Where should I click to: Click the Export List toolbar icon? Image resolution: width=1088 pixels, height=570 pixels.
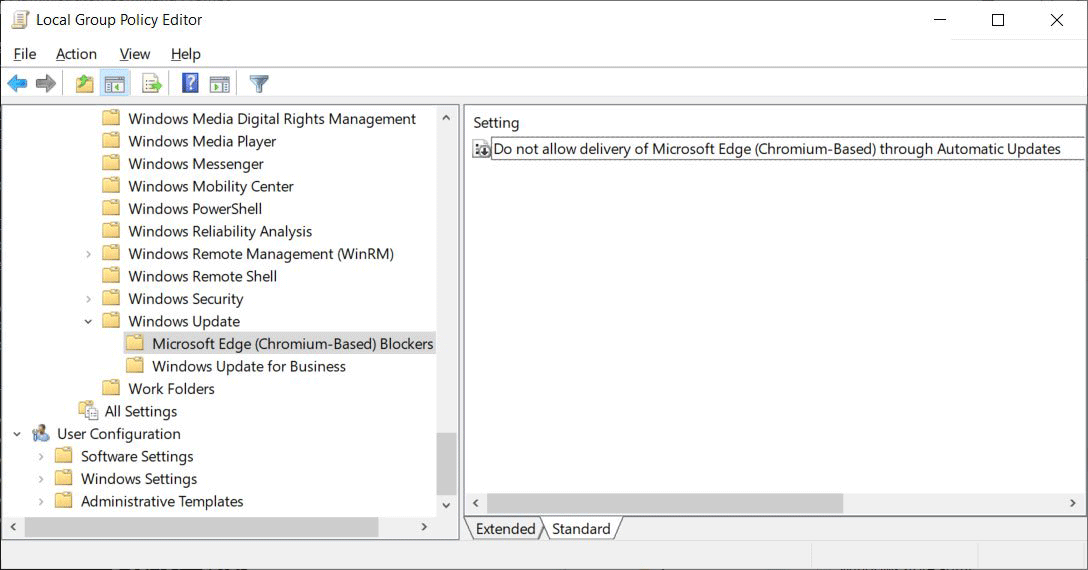[151, 84]
